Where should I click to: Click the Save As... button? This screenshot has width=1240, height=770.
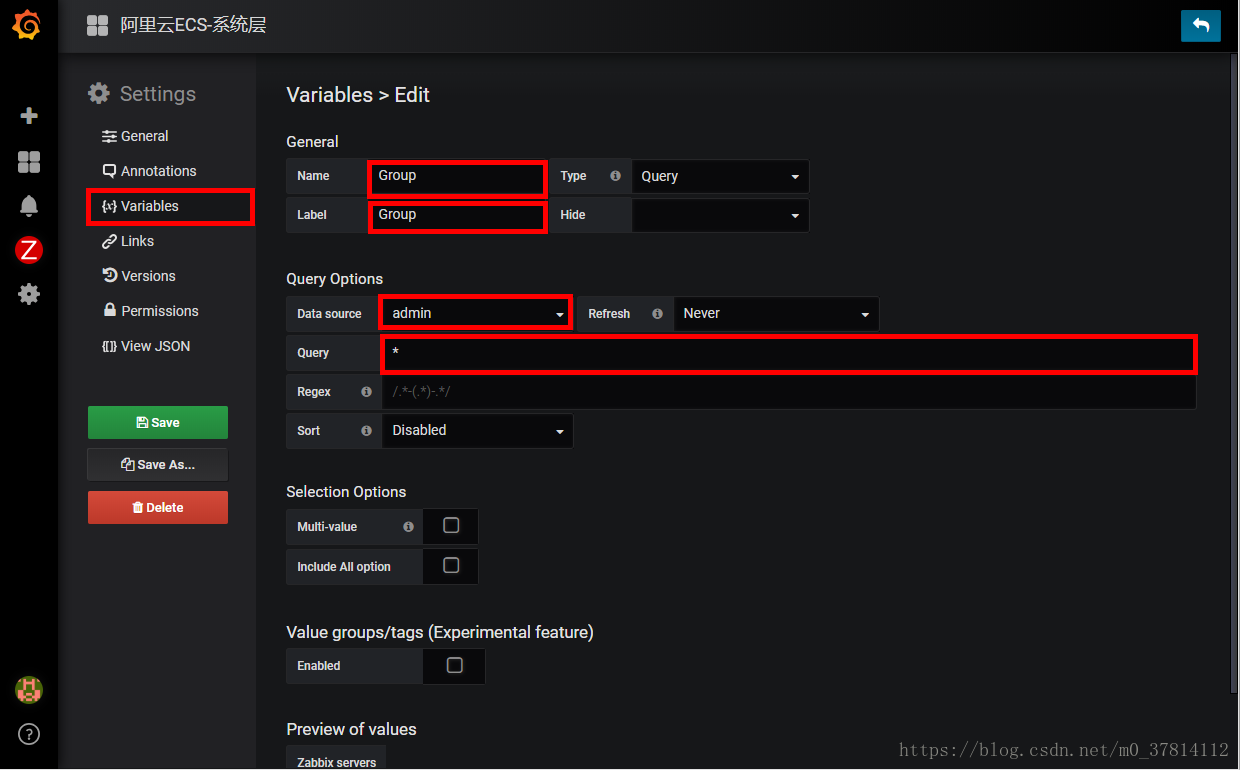(158, 465)
